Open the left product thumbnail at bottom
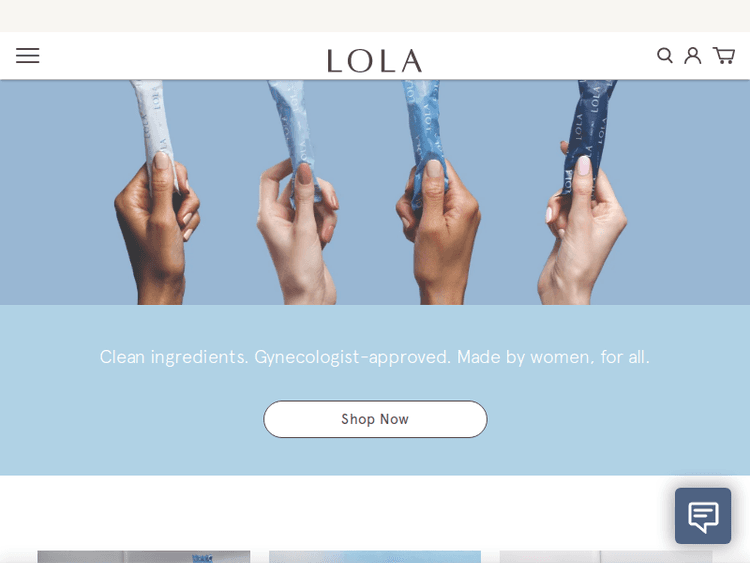The width and height of the screenshot is (750, 563). 143,557
